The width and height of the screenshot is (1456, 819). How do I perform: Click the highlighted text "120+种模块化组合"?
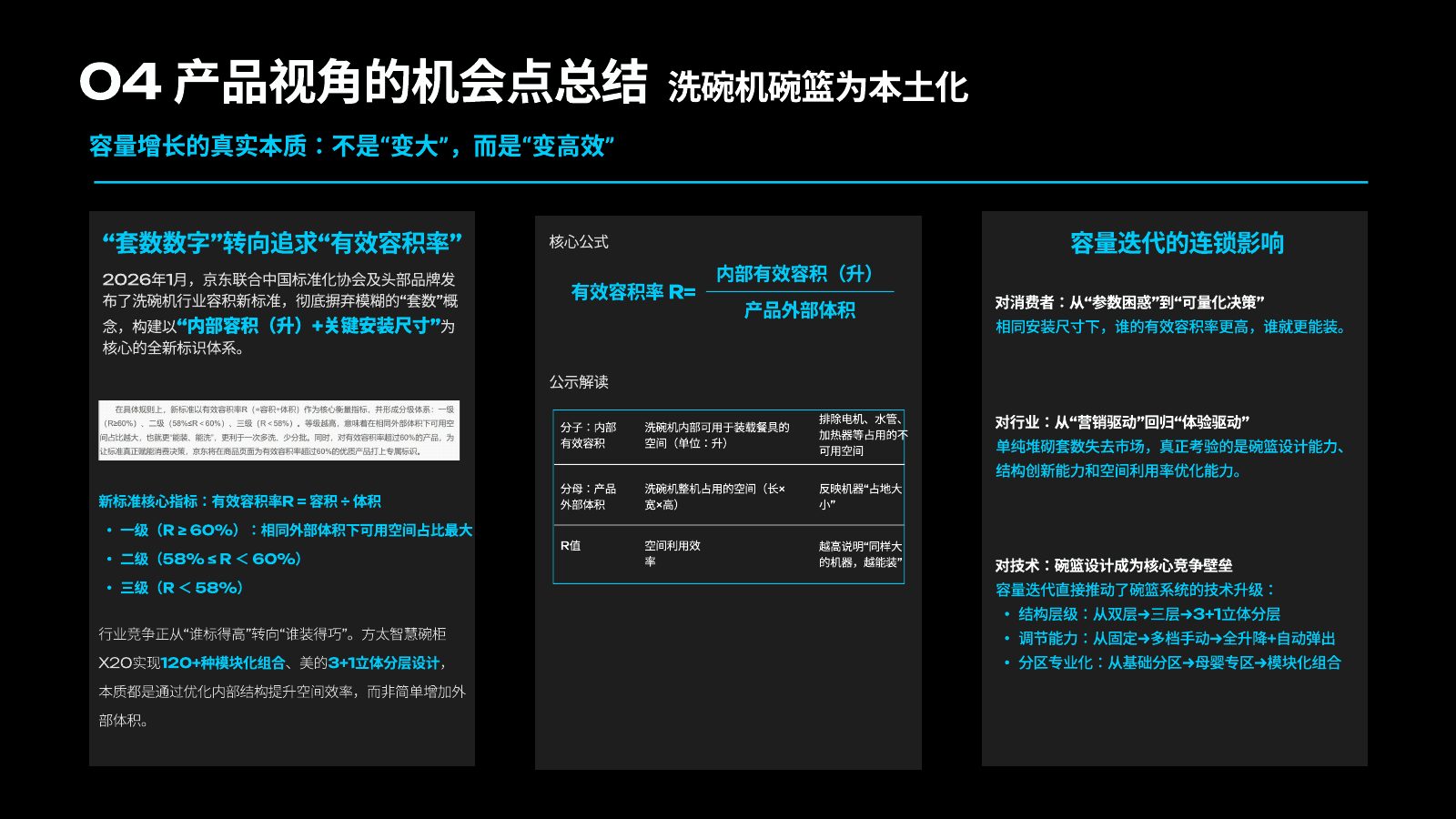click(x=223, y=662)
